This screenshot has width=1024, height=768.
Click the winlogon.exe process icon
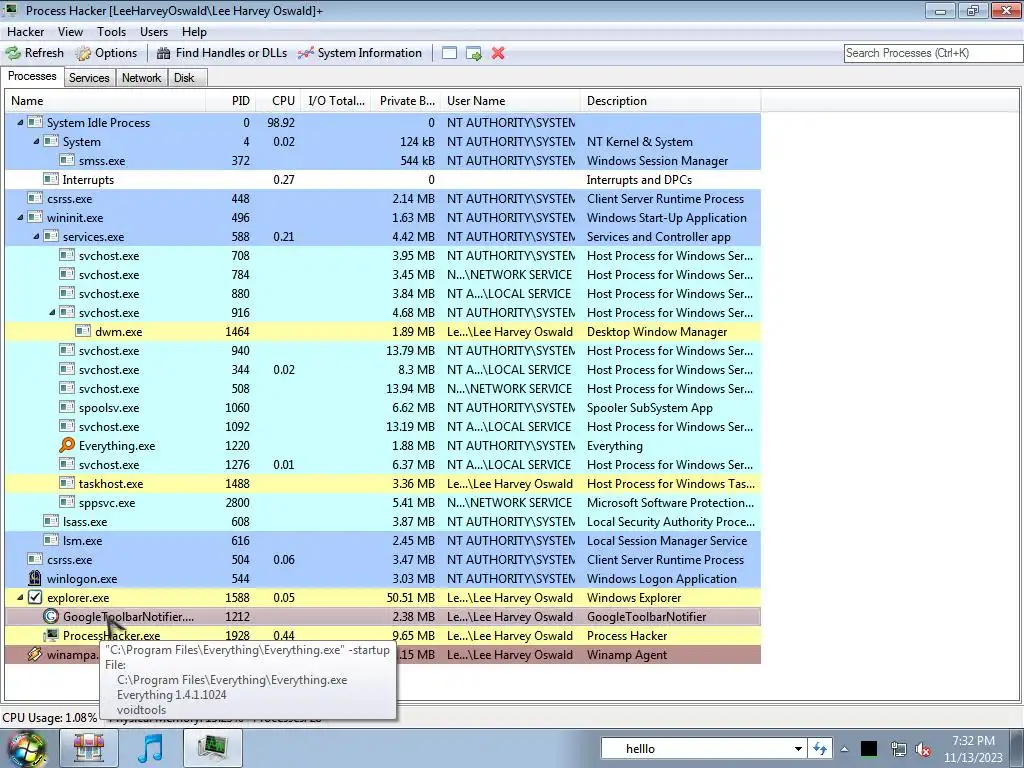(x=35, y=579)
